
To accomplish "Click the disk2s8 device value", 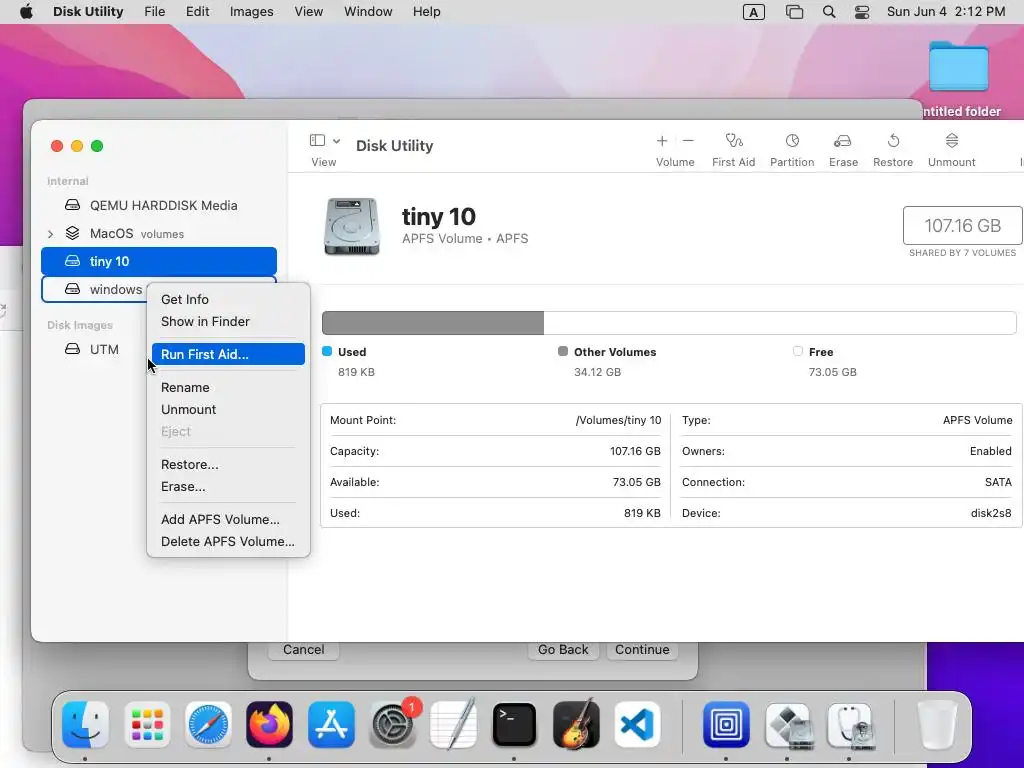I will (991, 513).
